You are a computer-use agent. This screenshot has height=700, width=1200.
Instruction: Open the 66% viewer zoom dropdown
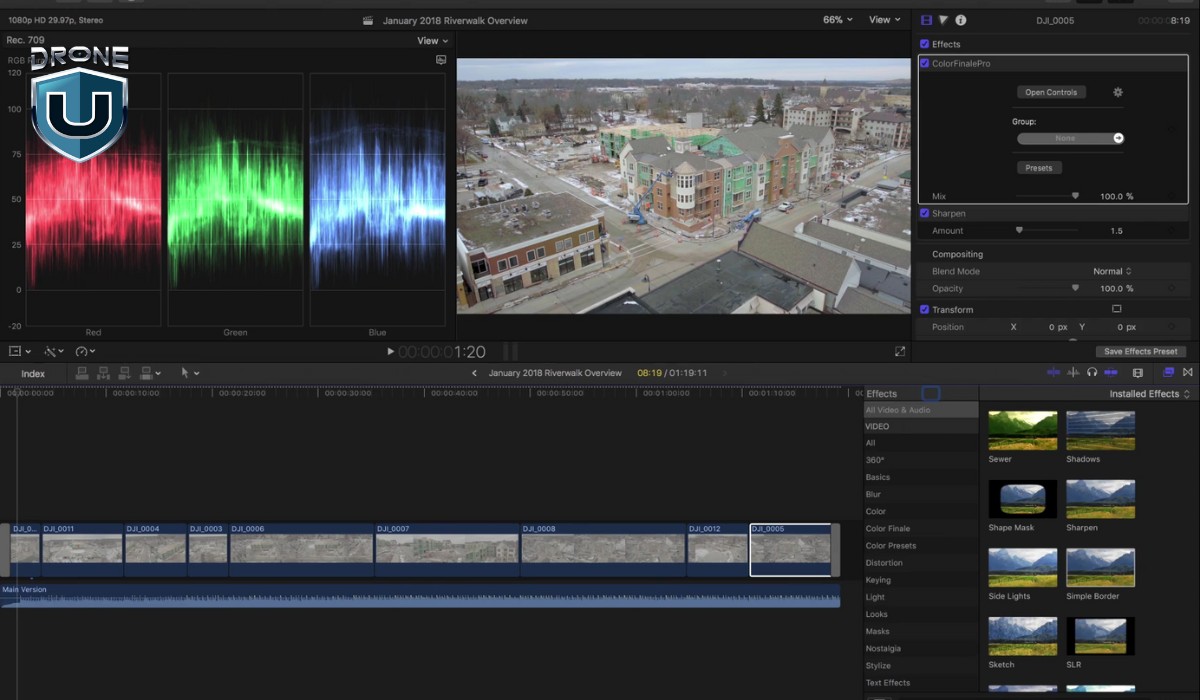(838, 20)
